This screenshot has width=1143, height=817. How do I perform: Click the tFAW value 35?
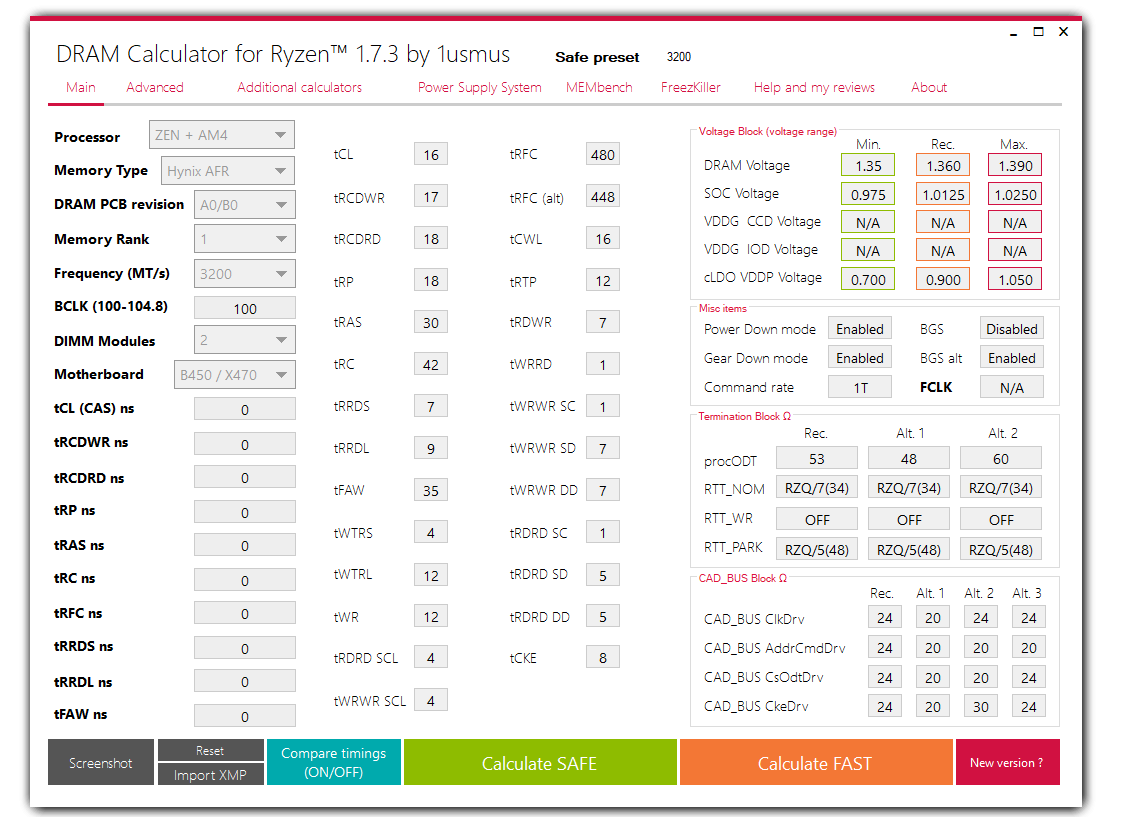click(x=431, y=490)
